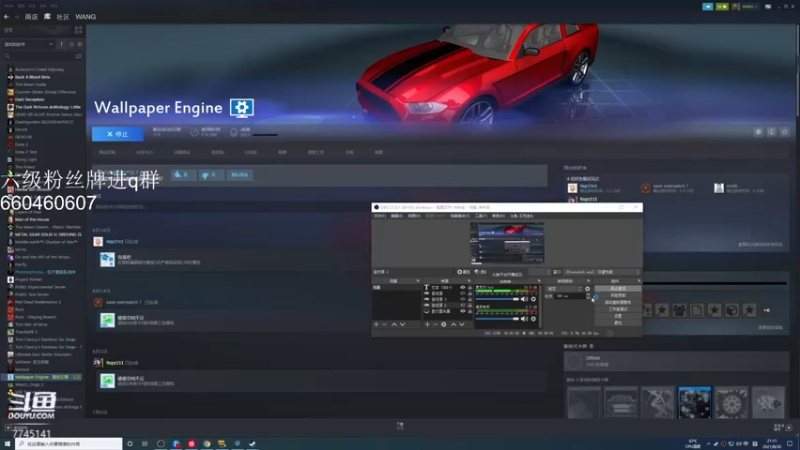The height and width of the screenshot is (450, 800).
Task: Click OBS Stop Streaming button
Action: 618,288
